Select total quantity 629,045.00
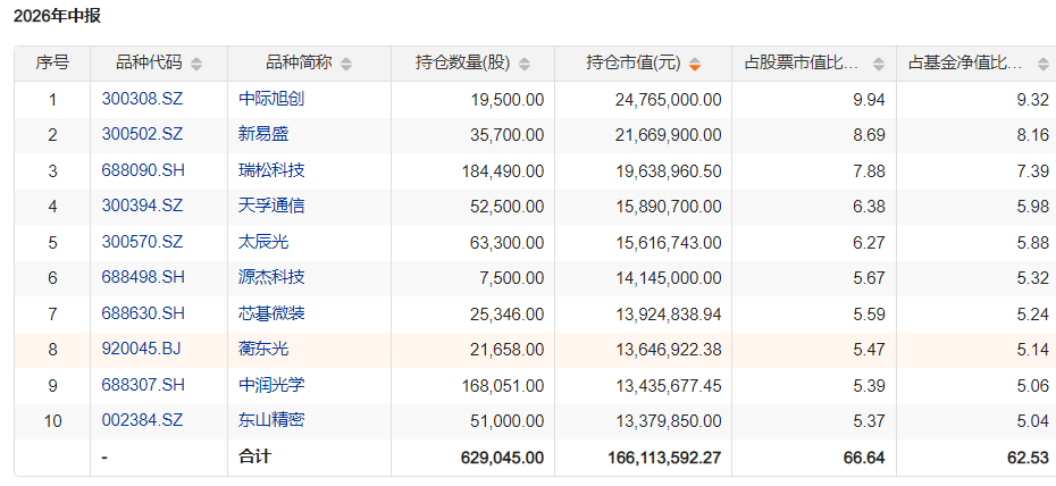 pos(502,457)
